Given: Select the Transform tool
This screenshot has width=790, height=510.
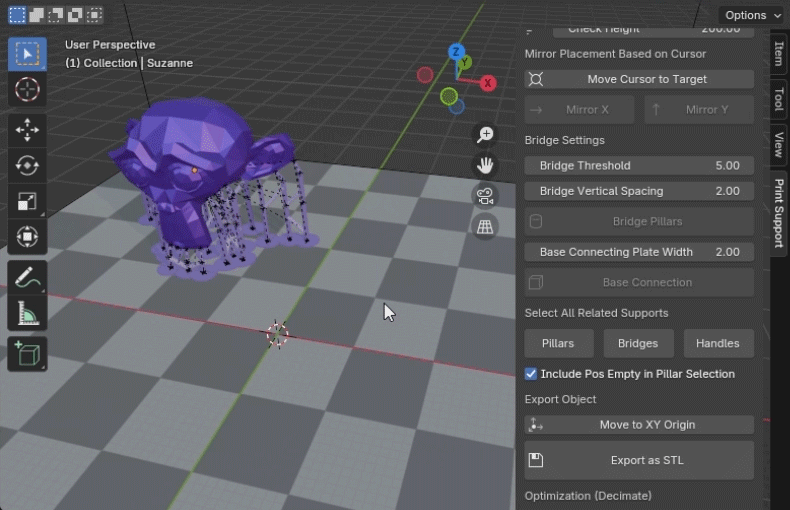Looking at the screenshot, I should coord(27,236).
